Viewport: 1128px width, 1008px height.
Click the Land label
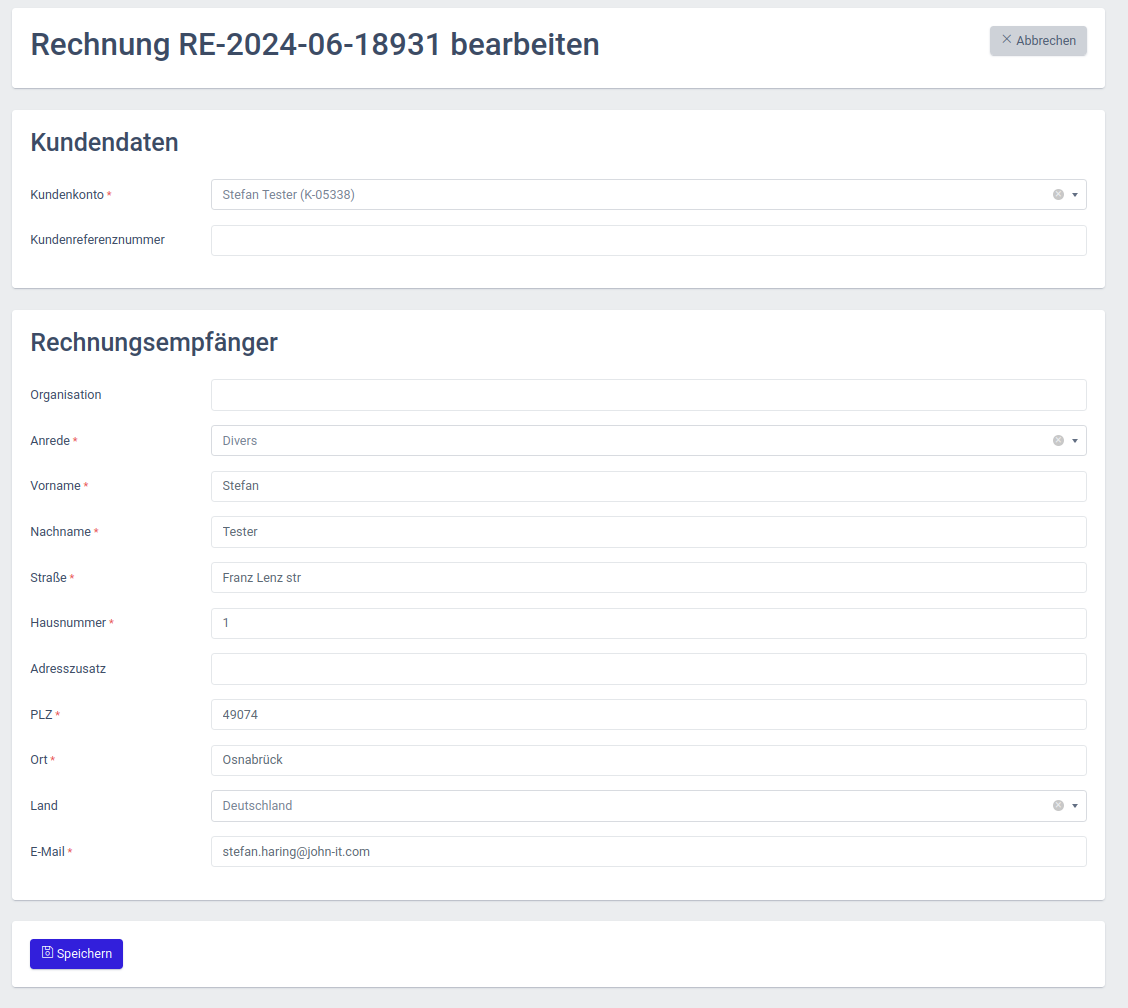44,806
